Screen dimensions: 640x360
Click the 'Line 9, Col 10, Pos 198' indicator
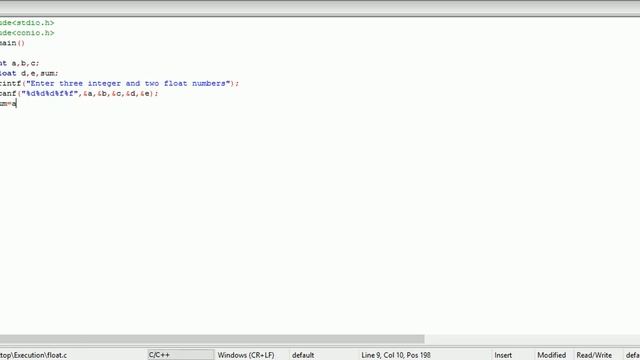point(396,355)
